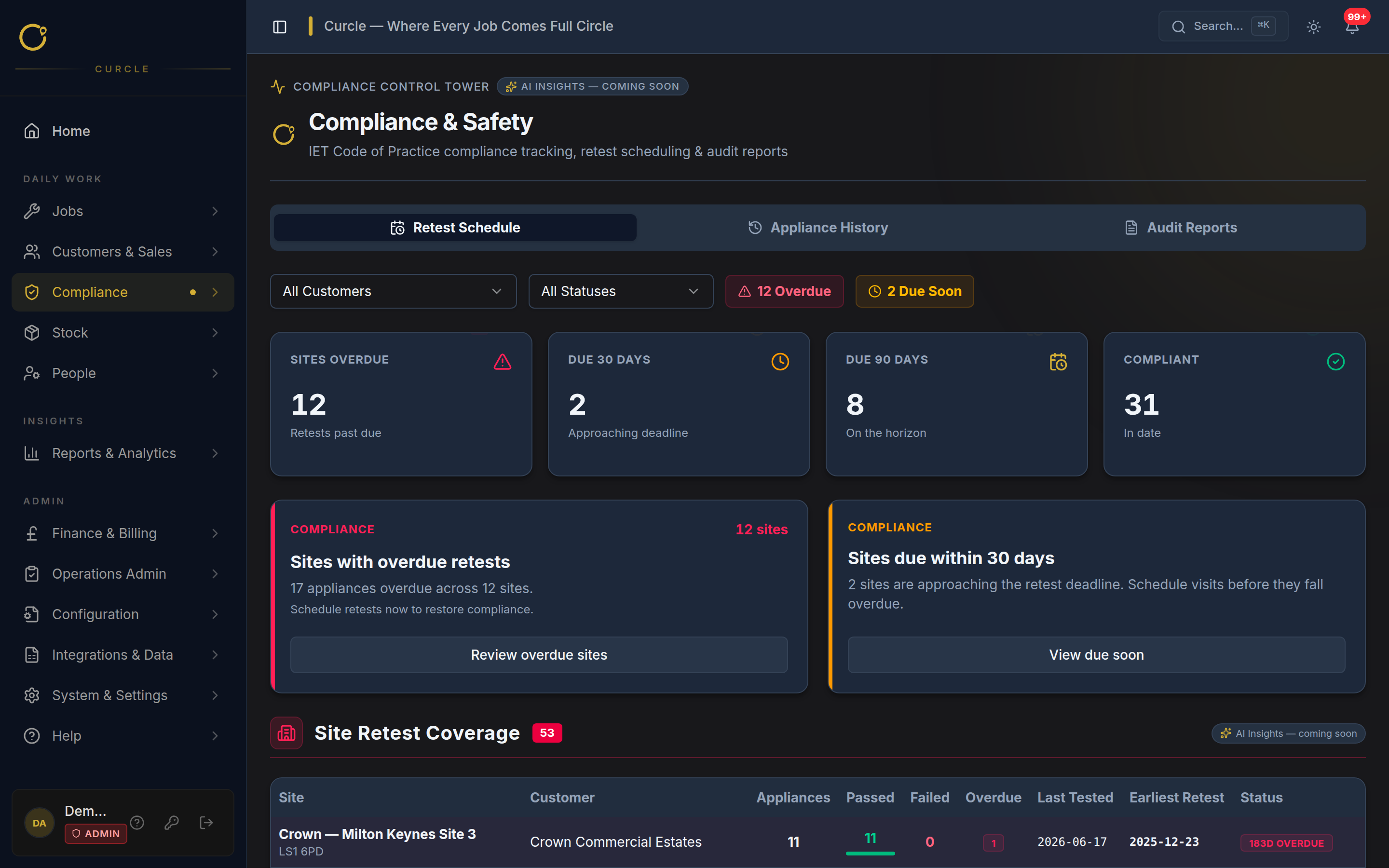Click Crown — Milton Keynes Site 3 row
Screen dimensions: 1389x868
[x=818, y=841]
